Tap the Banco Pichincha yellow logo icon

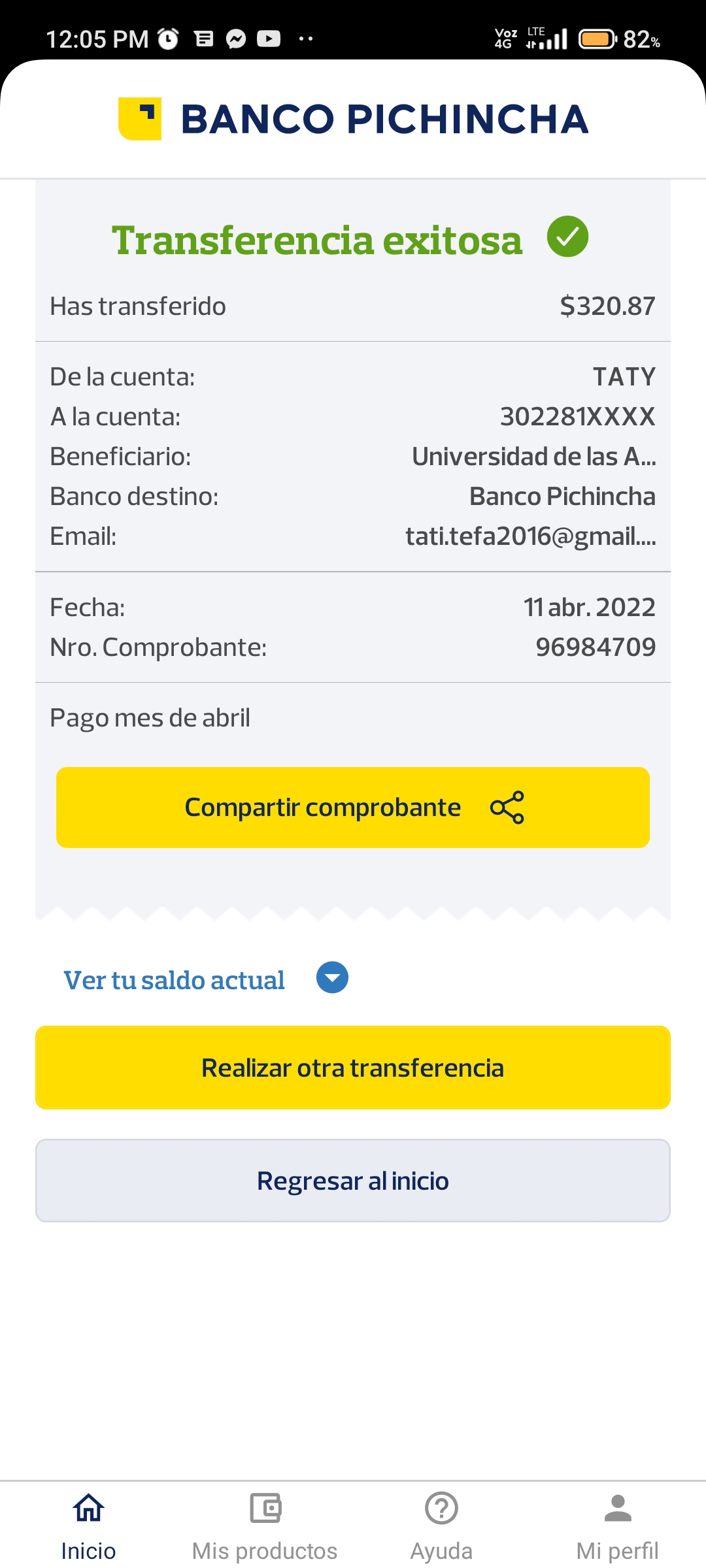(139, 119)
